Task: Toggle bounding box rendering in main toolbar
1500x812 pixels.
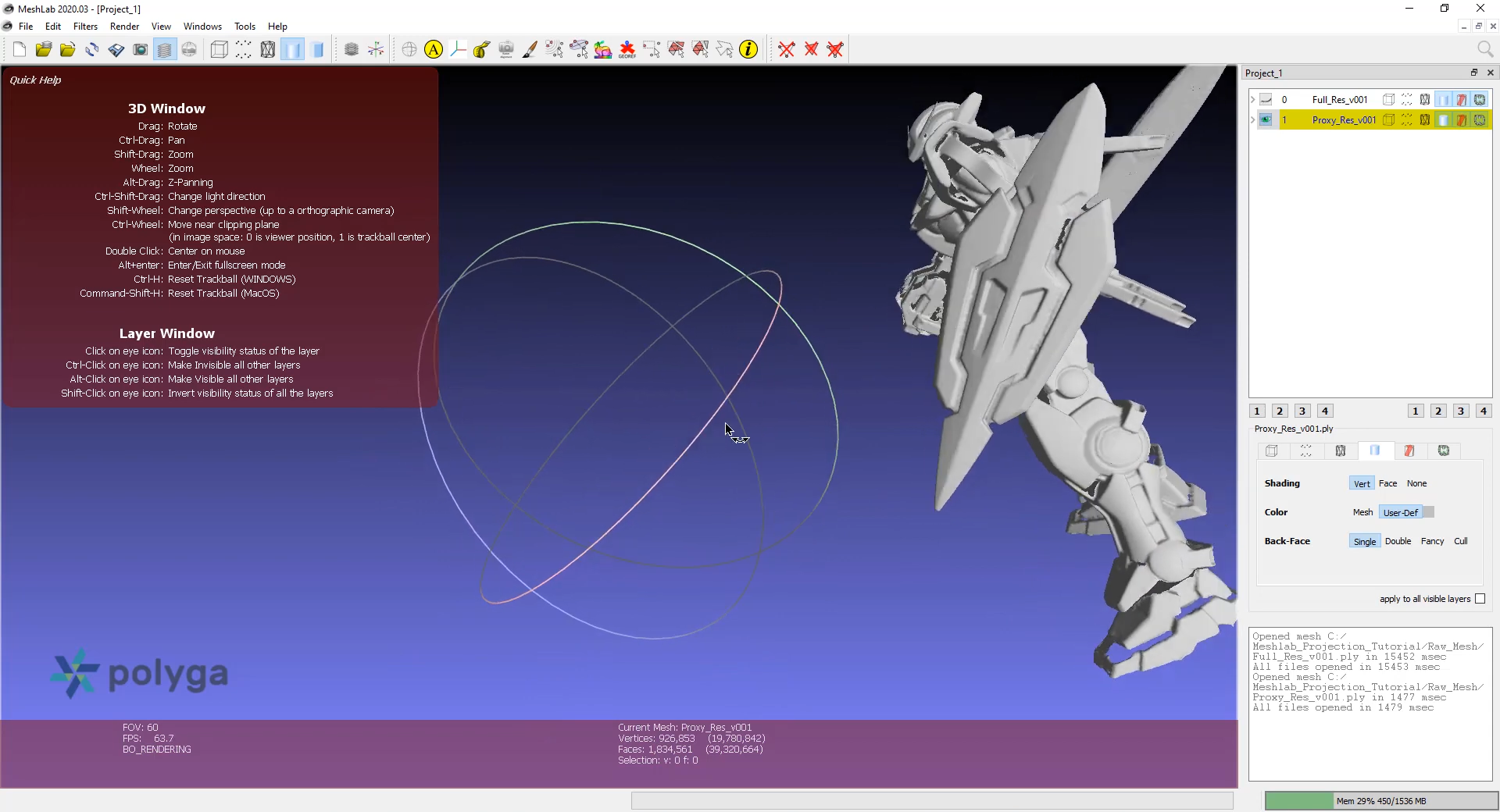Action: [x=220, y=50]
